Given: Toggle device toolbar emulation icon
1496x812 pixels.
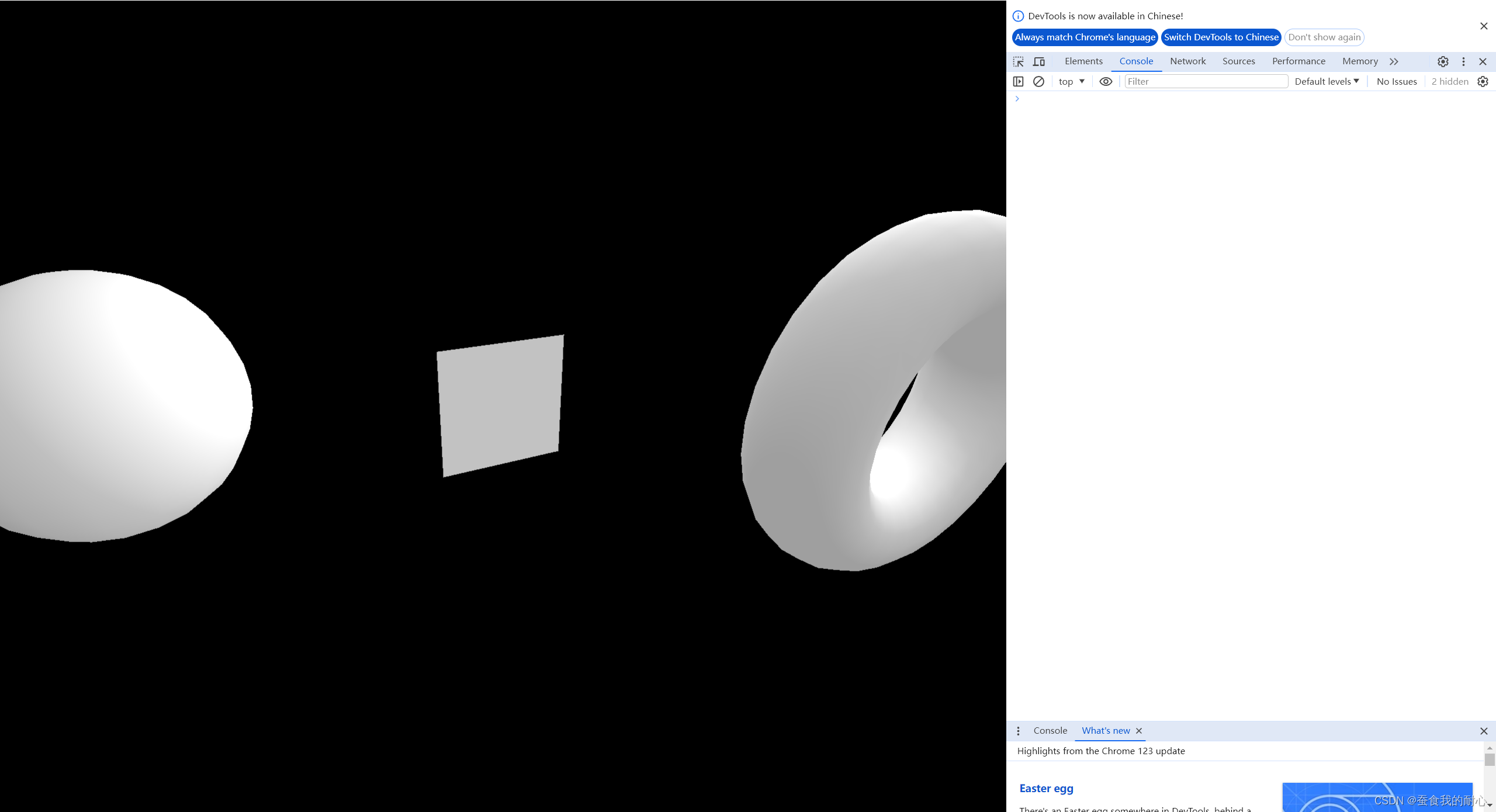Looking at the screenshot, I should coord(1039,61).
